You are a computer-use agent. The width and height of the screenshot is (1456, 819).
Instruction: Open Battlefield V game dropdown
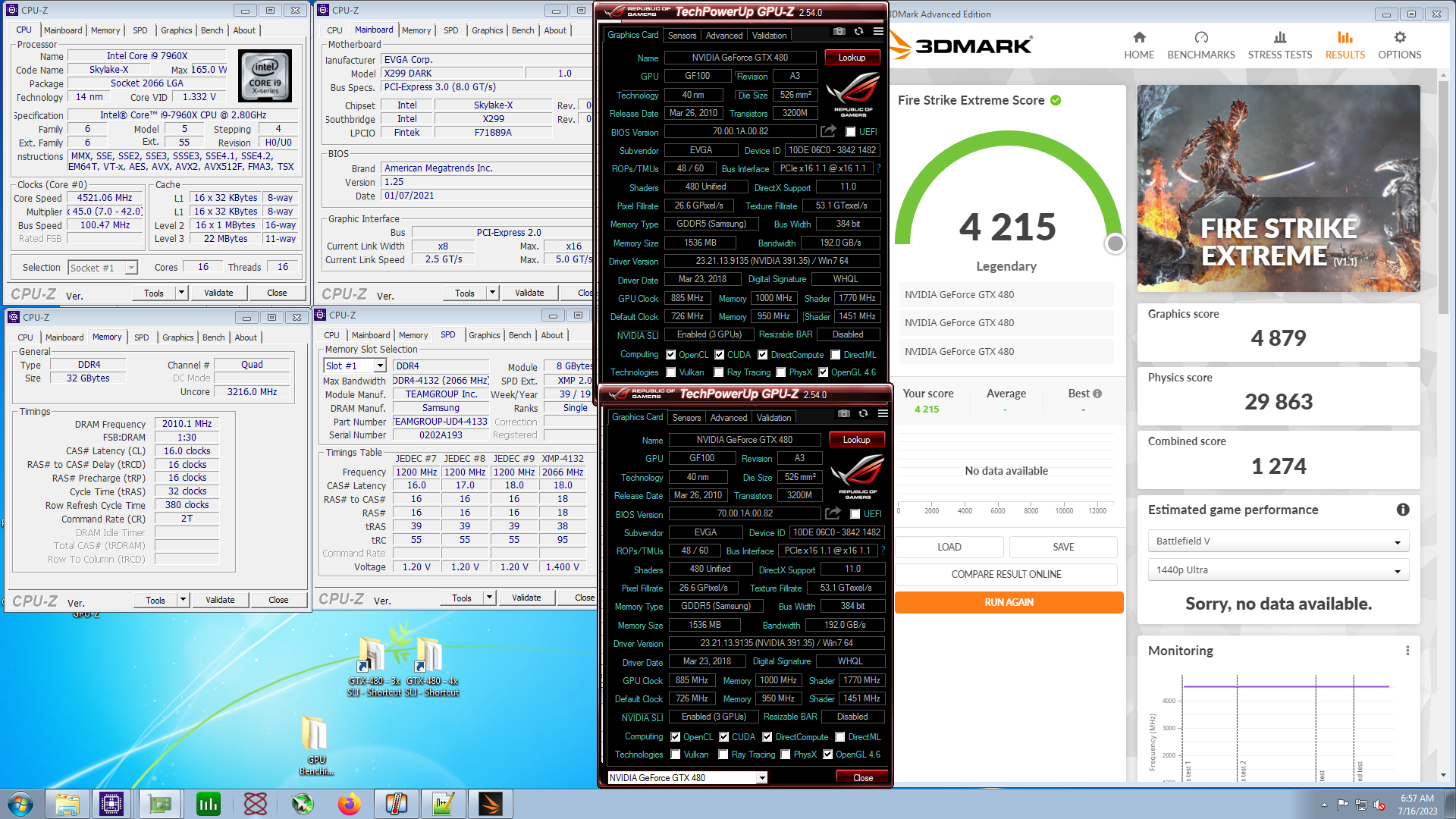click(1278, 541)
